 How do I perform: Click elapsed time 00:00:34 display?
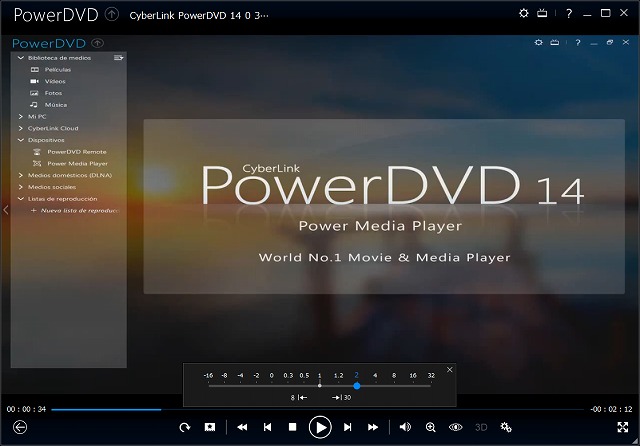tap(26, 409)
